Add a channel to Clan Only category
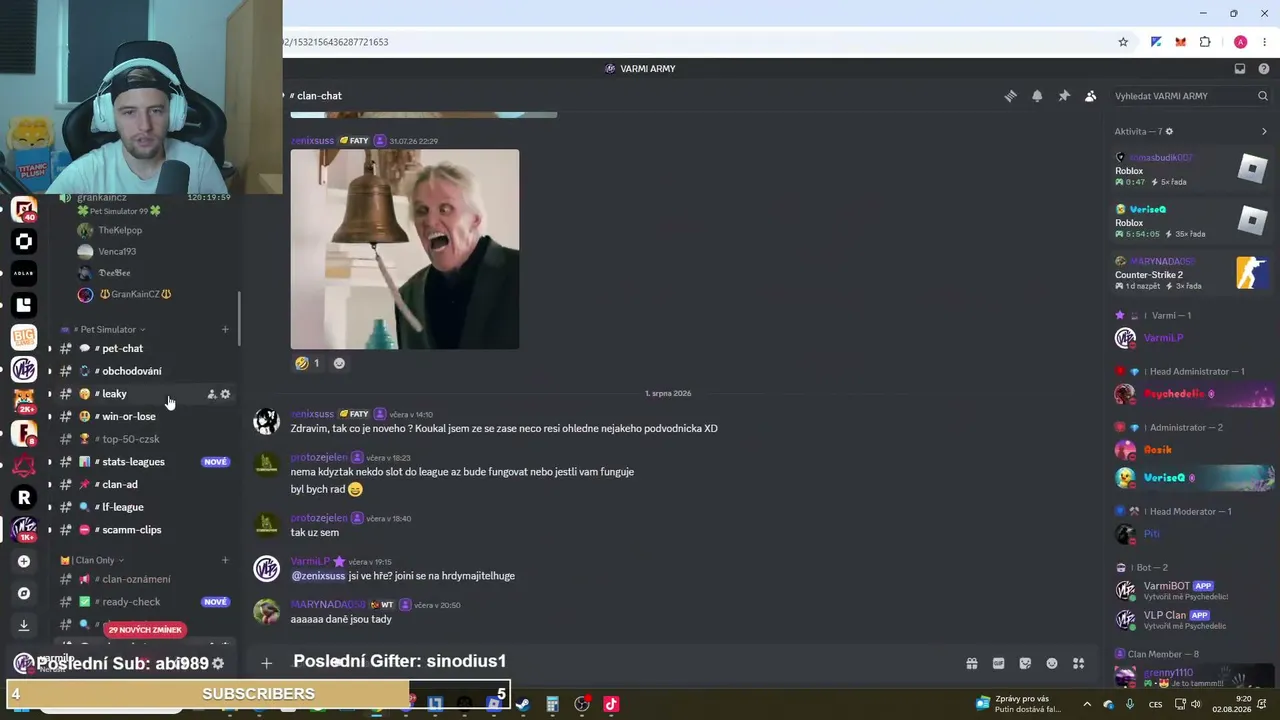Screen dimensions: 1280x720 tap(225, 560)
